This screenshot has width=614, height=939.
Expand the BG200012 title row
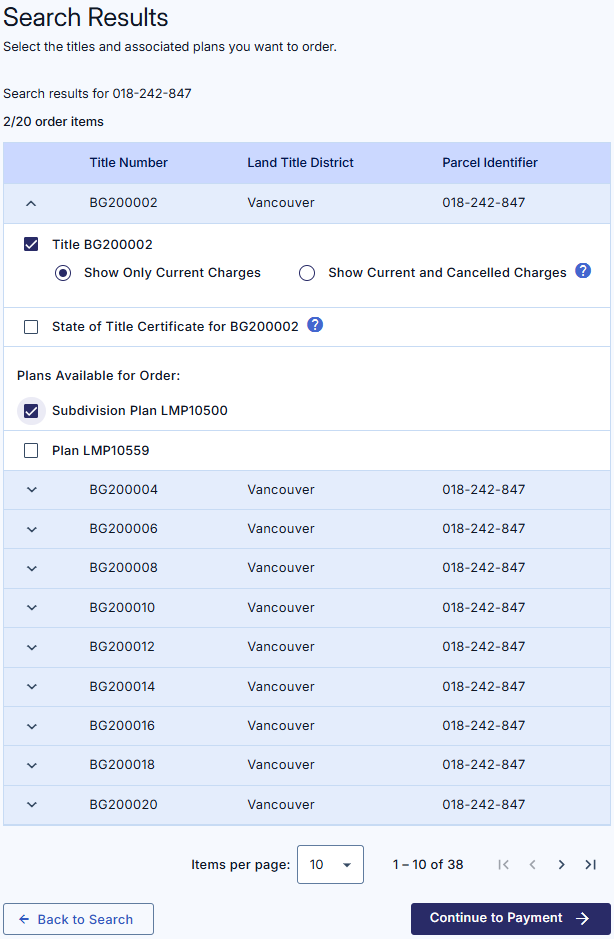click(x=31, y=647)
